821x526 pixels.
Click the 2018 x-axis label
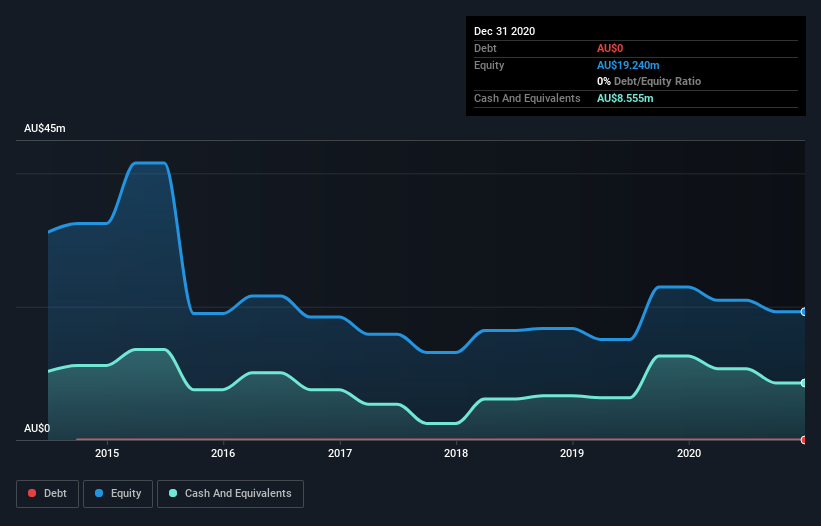pos(456,453)
